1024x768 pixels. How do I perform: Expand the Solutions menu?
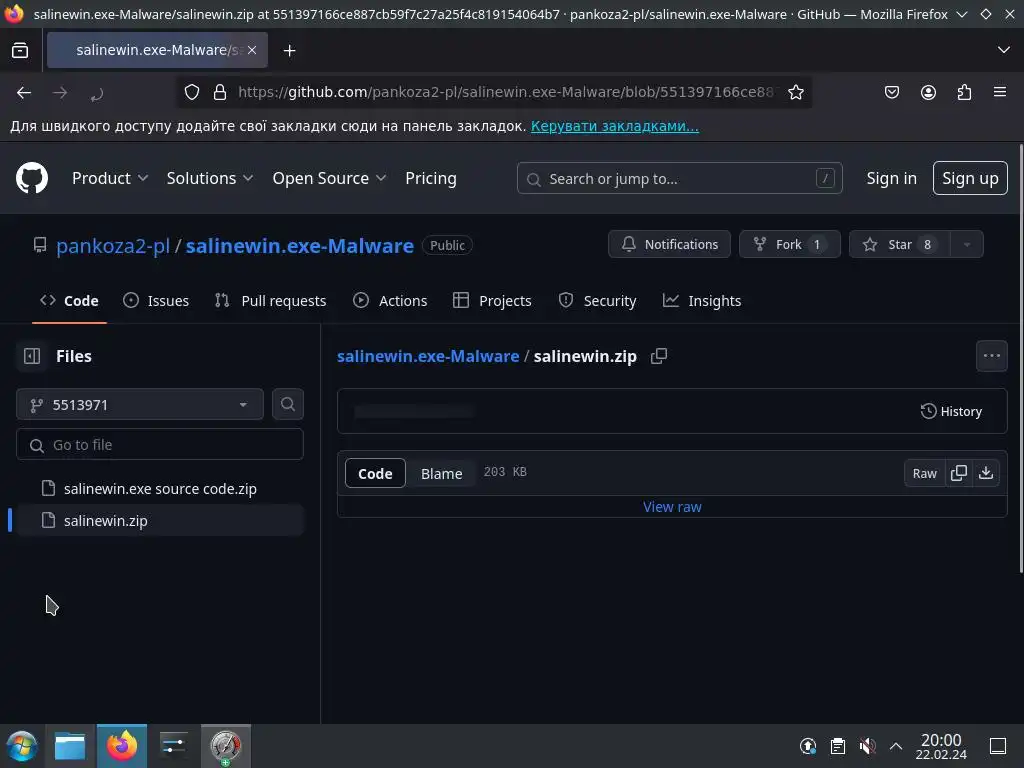tap(210, 178)
